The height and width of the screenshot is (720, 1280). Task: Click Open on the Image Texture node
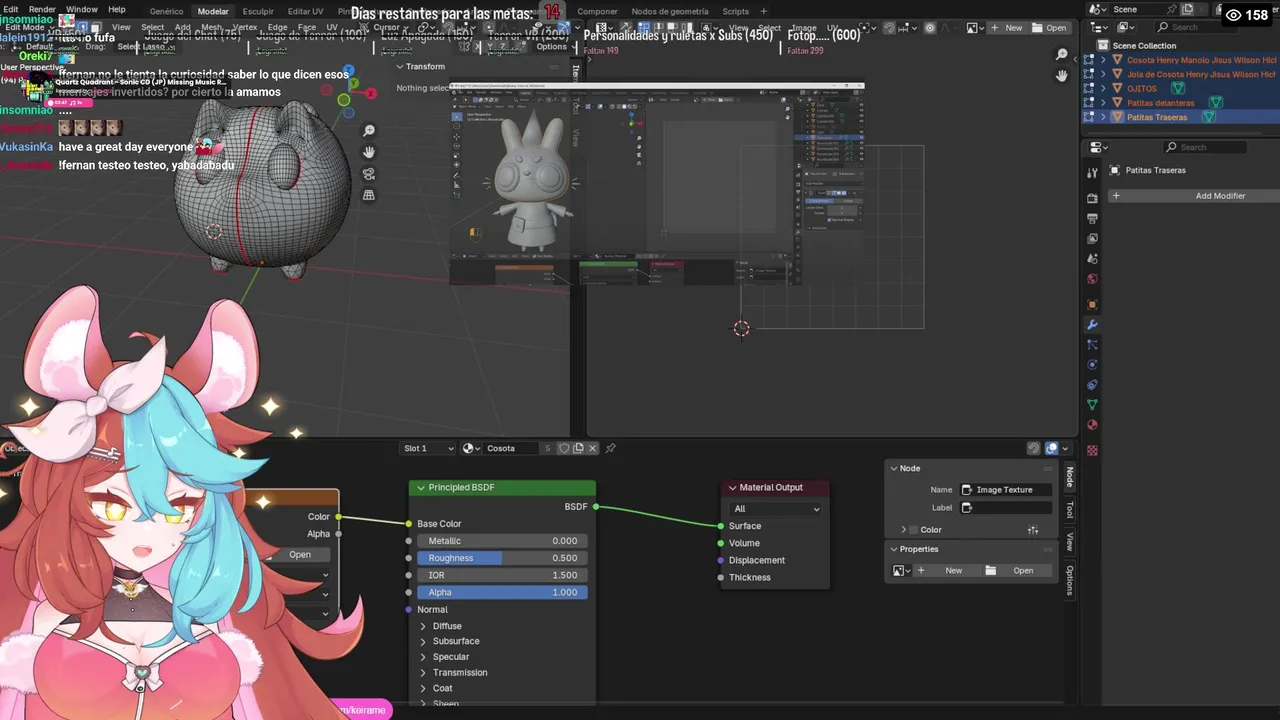tap(300, 554)
